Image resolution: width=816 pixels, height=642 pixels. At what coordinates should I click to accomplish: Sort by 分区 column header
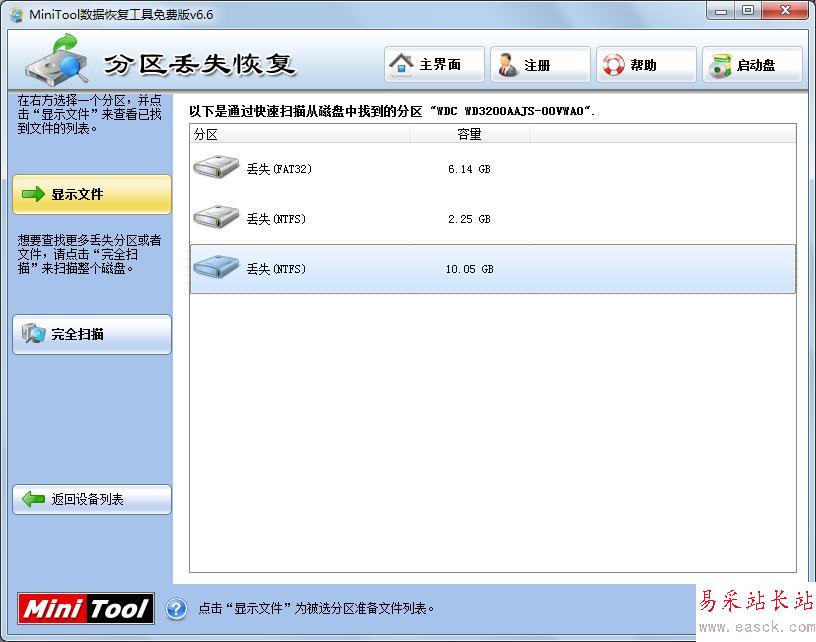point(300,134)
